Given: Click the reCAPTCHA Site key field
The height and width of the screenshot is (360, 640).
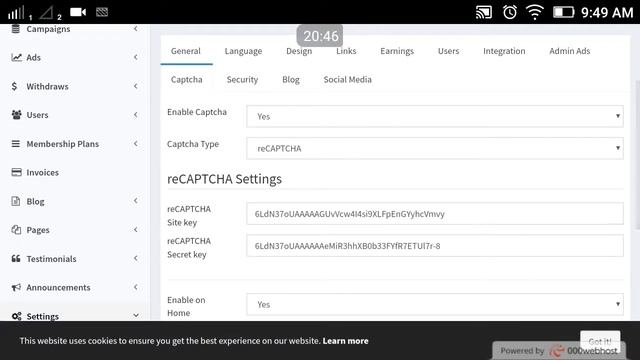Looking at the screenshot, I should click(x=435, y=214).
